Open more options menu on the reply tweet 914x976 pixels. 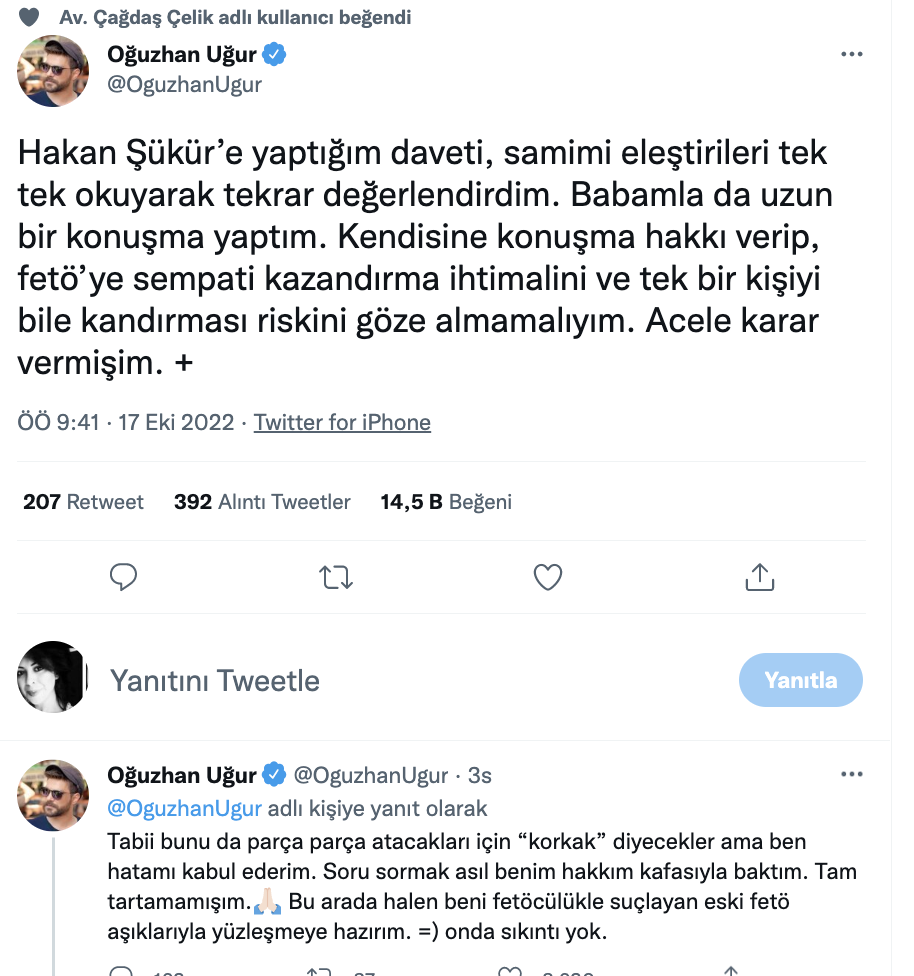click(x=852, y=772)
